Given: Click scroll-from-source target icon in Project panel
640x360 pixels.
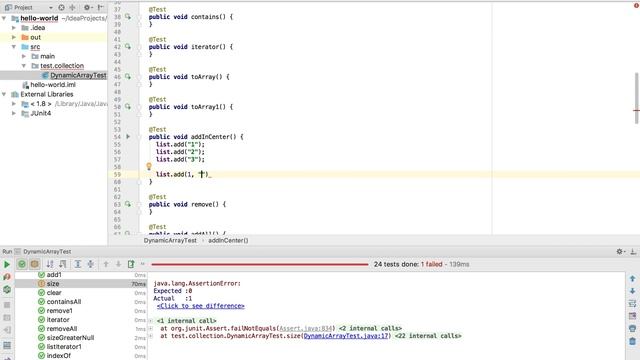Looking at the screenshot, I should pos(61,7).
